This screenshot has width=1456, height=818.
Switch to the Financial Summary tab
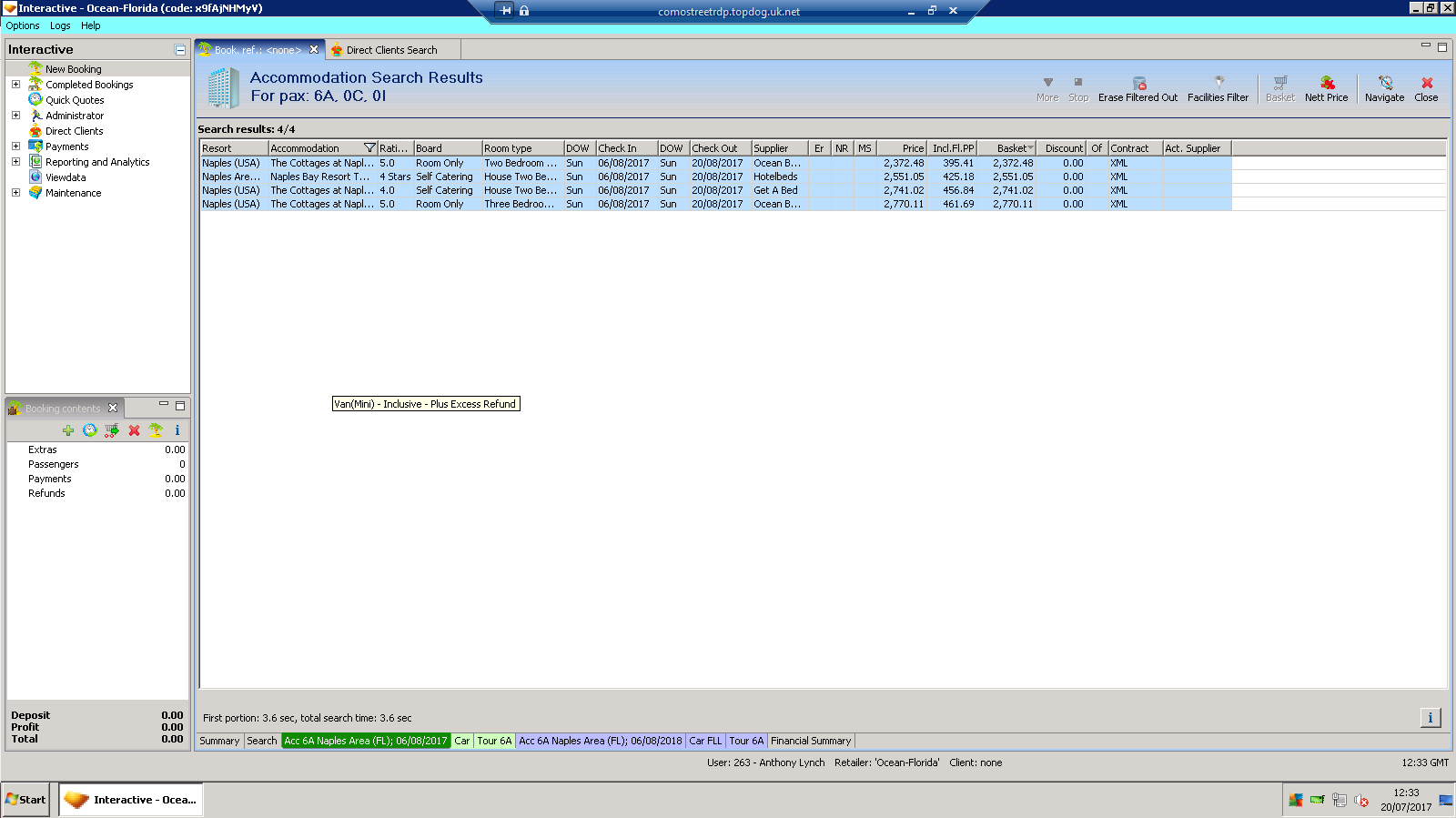click(811, 741)
